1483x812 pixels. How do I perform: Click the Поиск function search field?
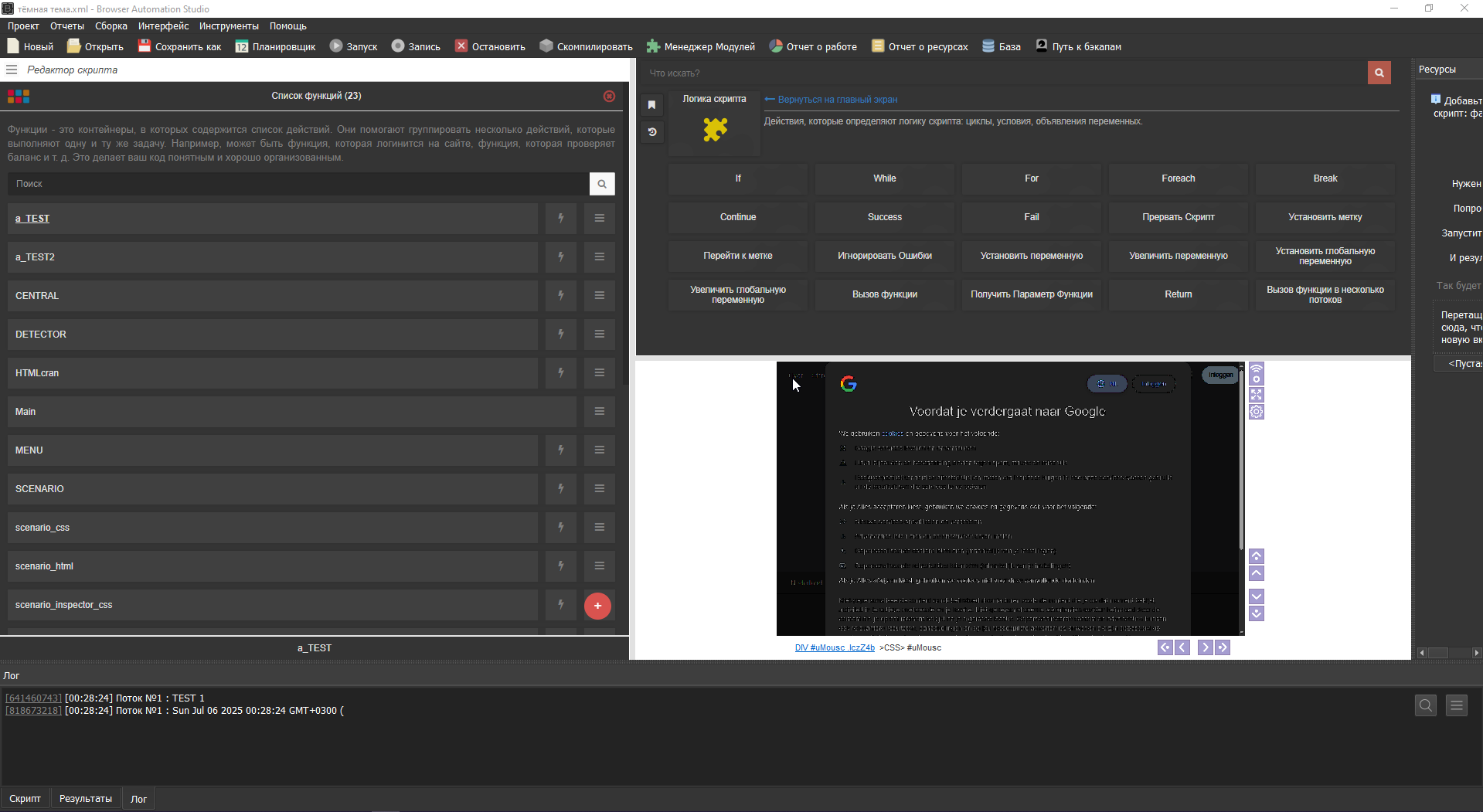(x=298, y=184)
